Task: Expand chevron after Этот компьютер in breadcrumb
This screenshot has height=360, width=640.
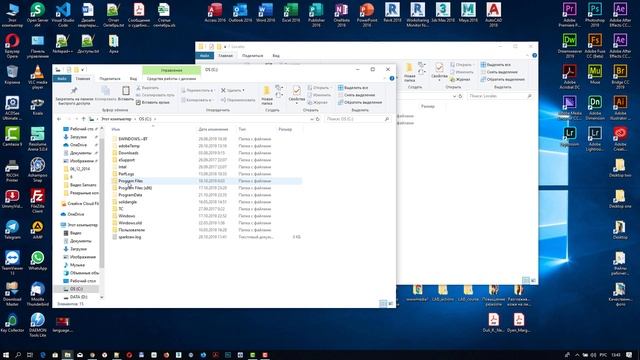Action: (135, 119)
